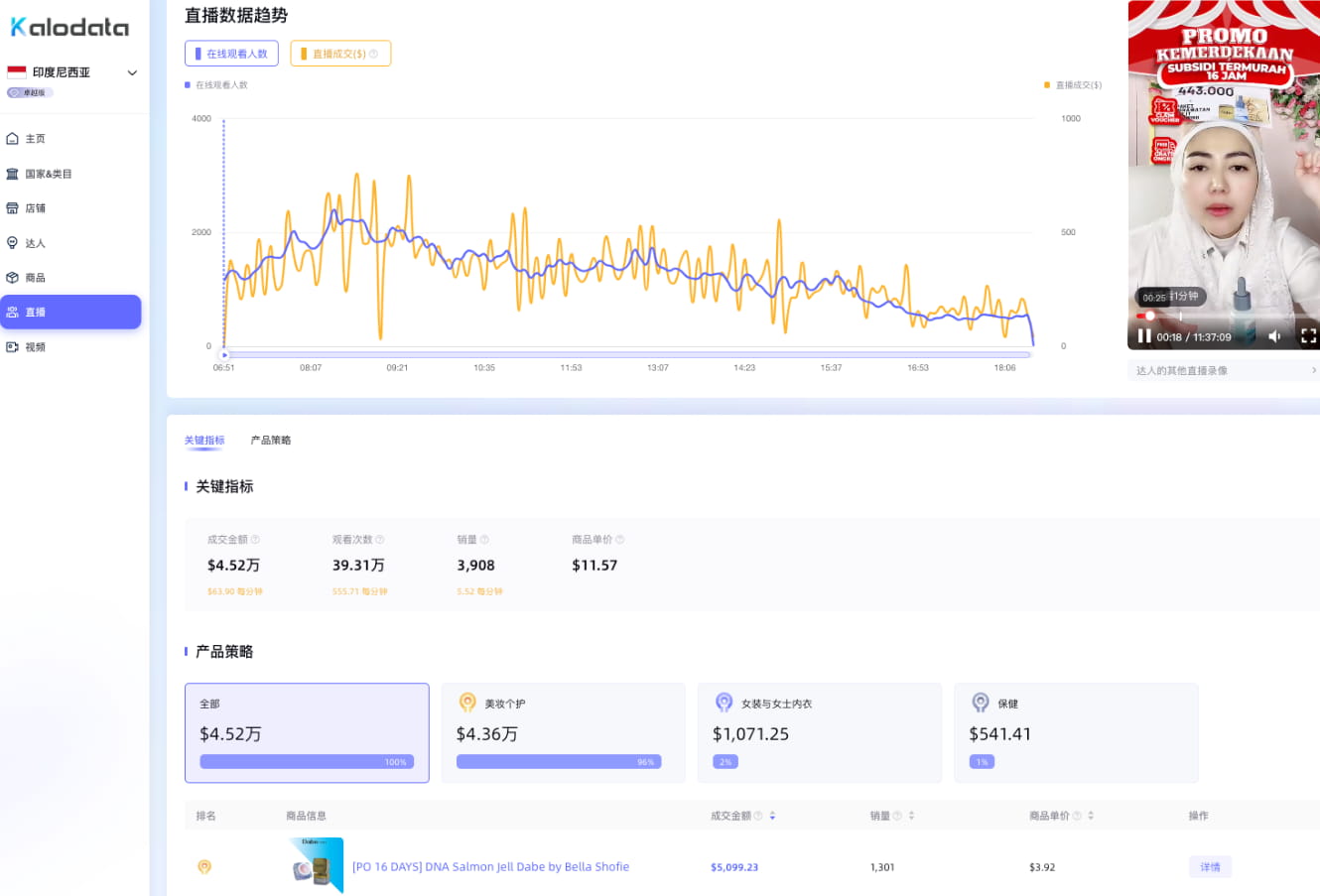Click the video (视频) sidebar icon

point(13,347)
